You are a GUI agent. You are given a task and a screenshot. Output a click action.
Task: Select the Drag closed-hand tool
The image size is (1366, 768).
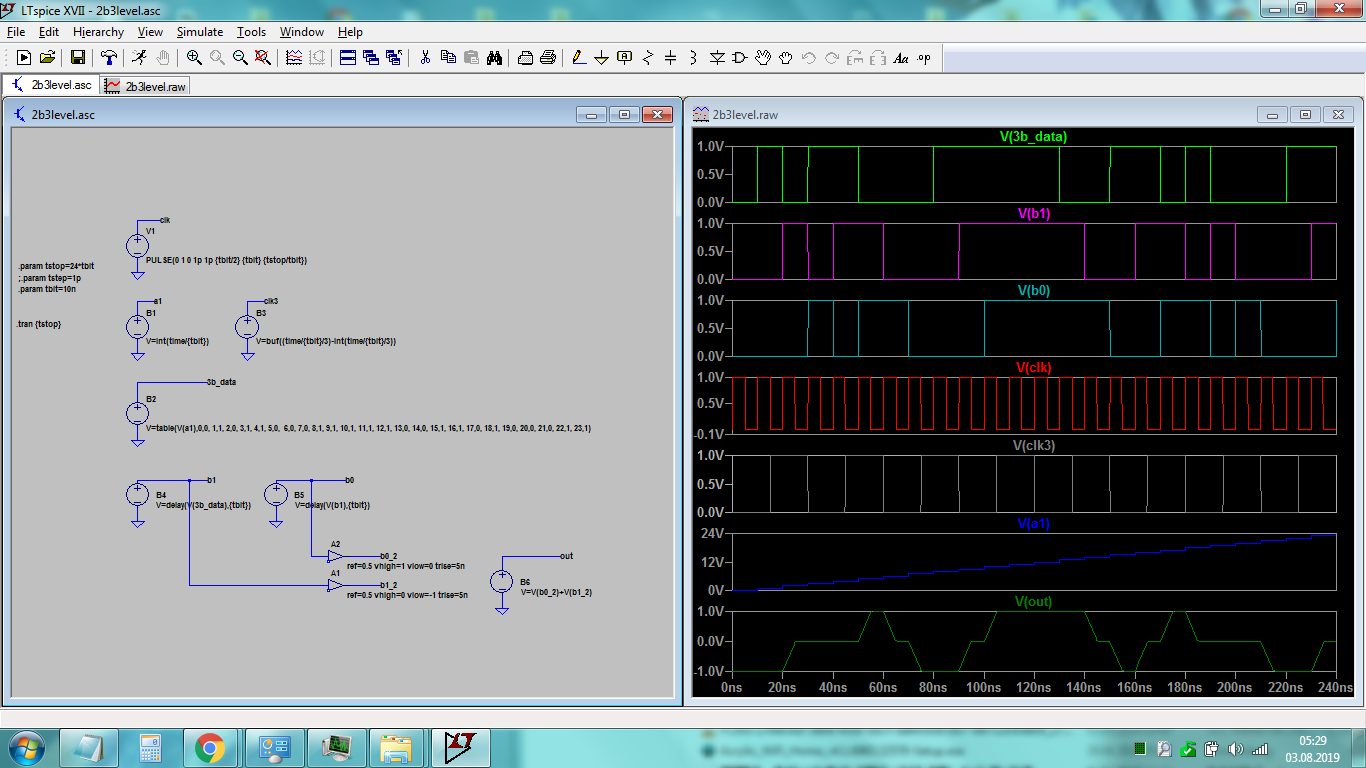[x=786, y=58]
